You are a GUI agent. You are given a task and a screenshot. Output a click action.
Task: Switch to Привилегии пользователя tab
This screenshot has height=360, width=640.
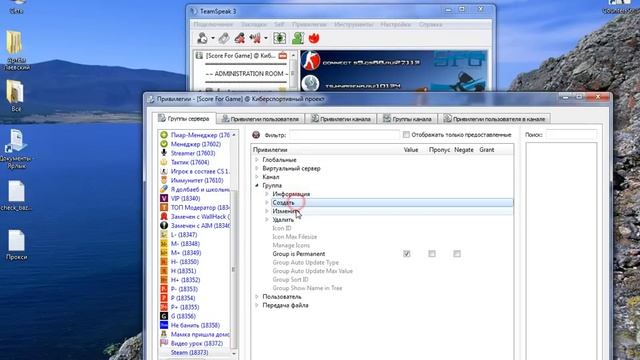point(260,119)
